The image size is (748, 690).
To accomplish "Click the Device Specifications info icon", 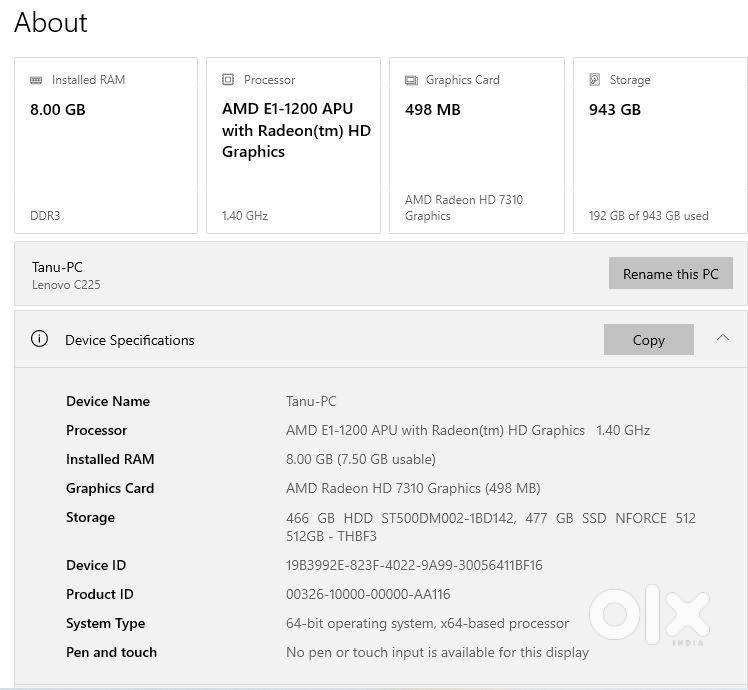I will click(39, 339).
